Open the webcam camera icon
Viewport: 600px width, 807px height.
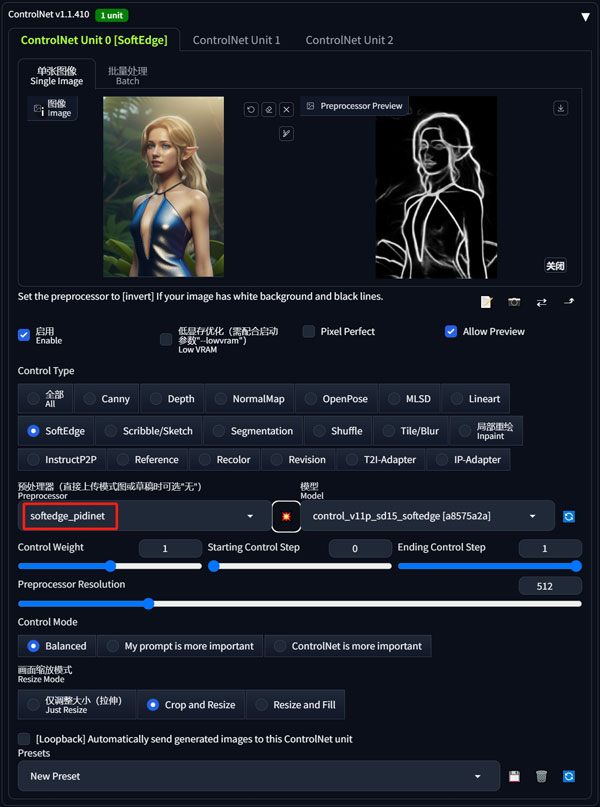click(514, 302)
